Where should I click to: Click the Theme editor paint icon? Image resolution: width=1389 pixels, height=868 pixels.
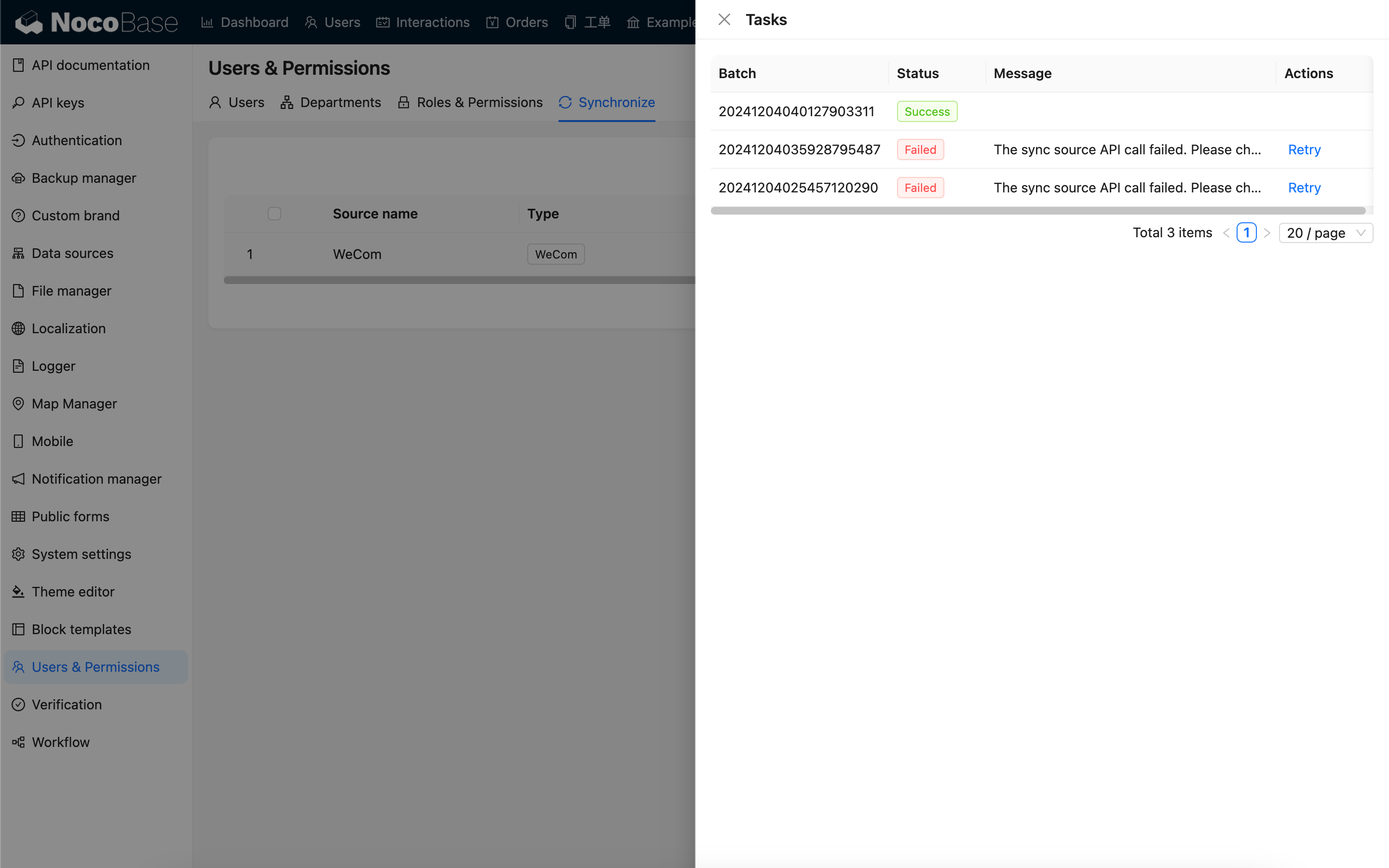[18, 591]
